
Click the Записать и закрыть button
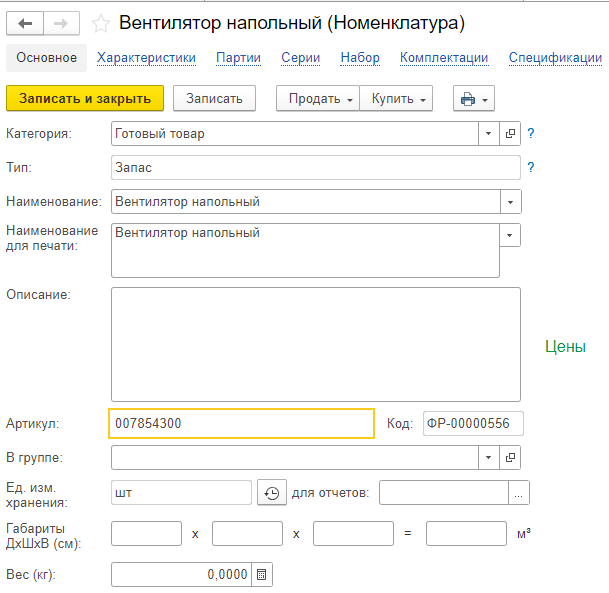(84, 98)
